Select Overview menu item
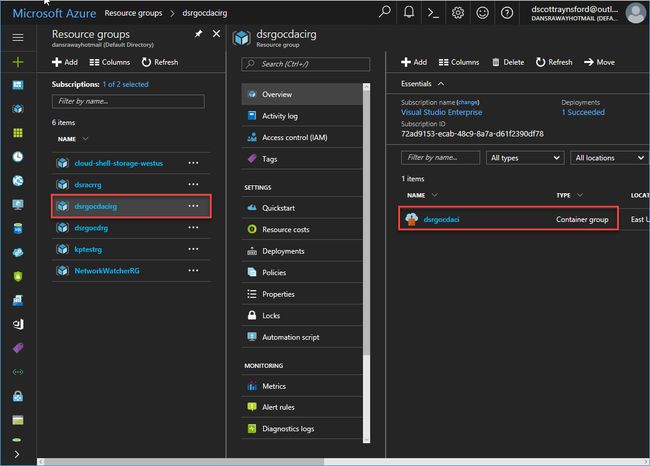 (302, 94)
